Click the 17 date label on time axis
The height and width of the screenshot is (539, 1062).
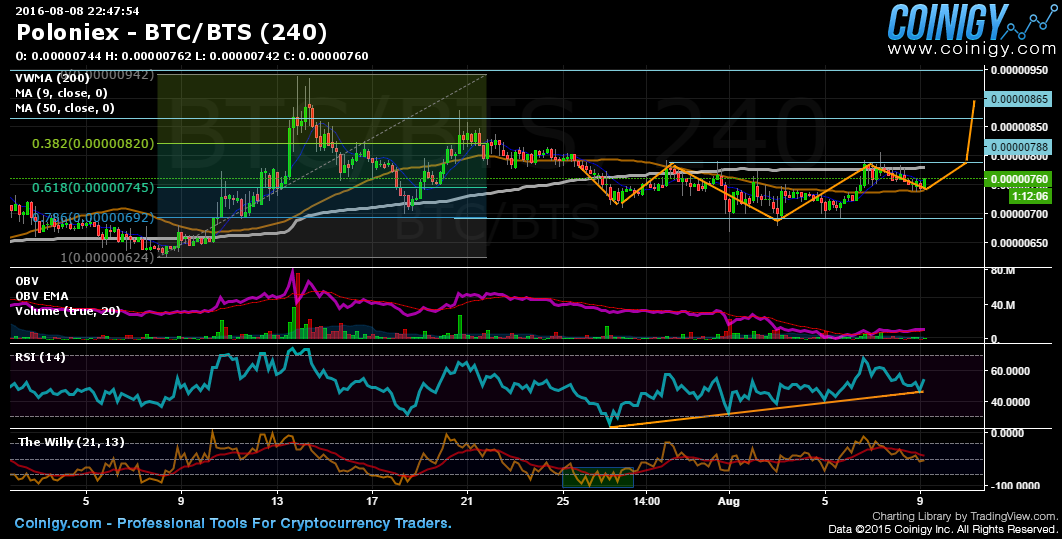[x=373, y=502]
